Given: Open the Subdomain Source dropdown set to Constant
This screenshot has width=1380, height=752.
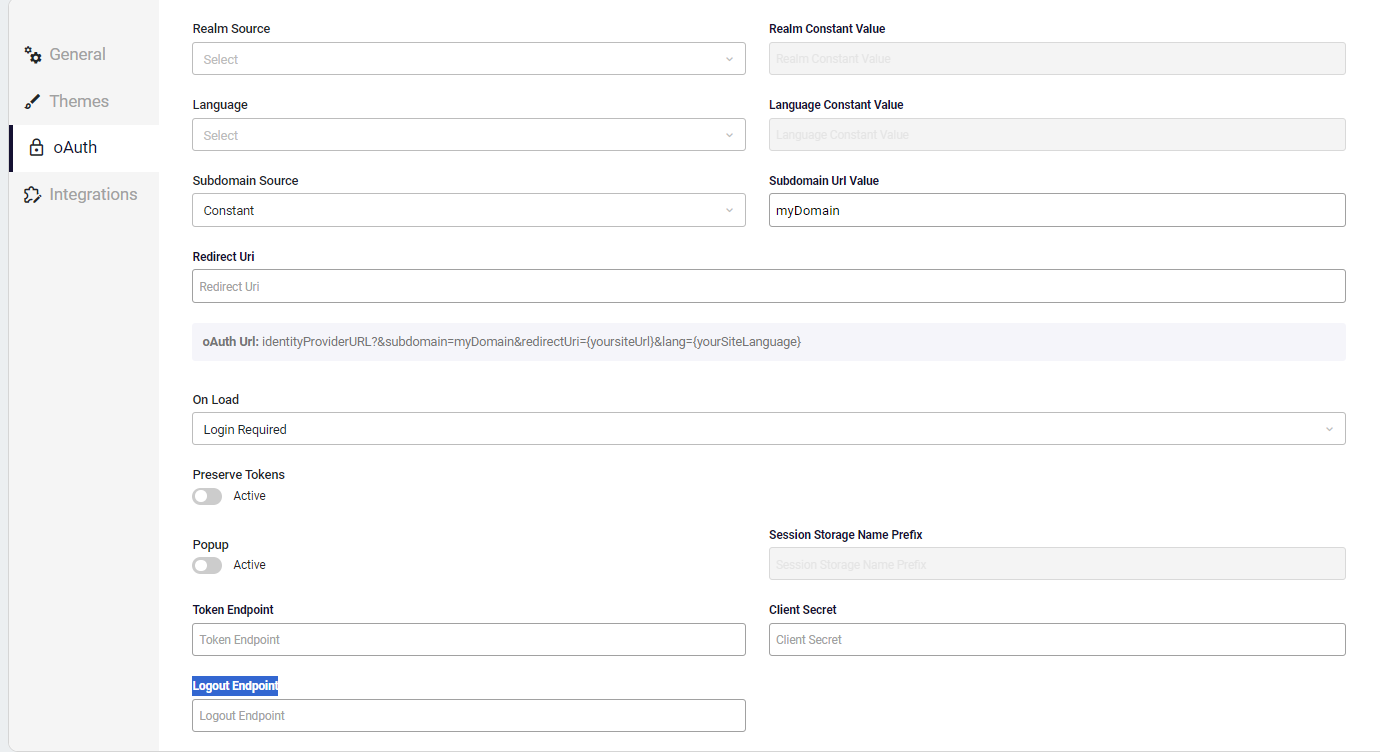Looking at the screenshot, I should [x=468, y=211].
